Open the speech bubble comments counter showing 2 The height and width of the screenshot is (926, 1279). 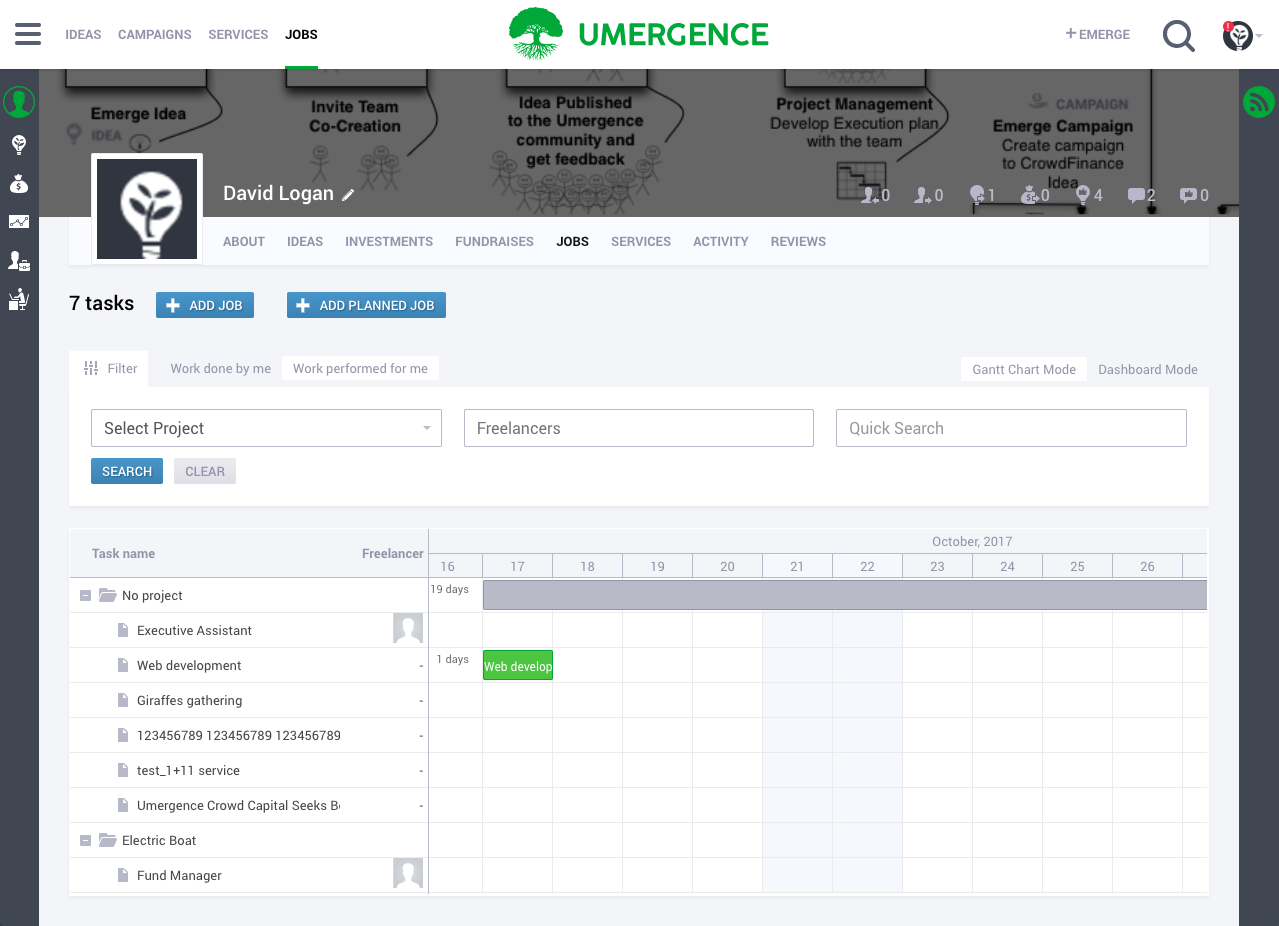pos(1141,195)
